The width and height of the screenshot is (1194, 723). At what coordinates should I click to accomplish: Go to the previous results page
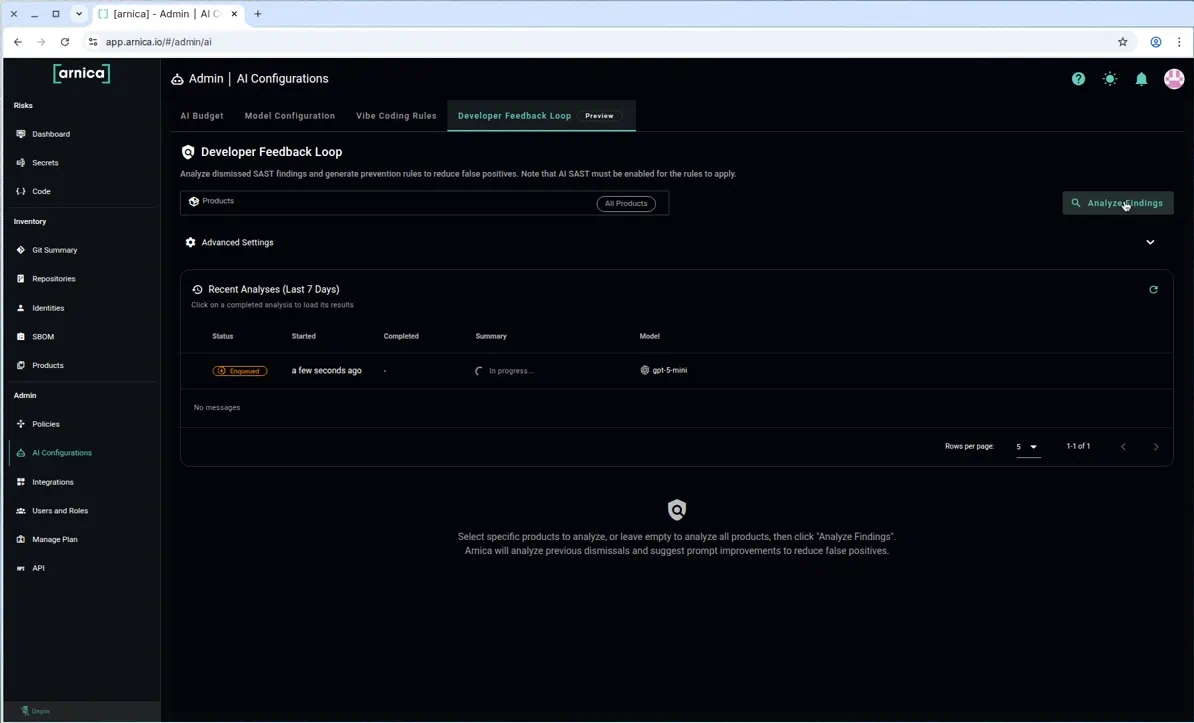[x=1123, y=446]
